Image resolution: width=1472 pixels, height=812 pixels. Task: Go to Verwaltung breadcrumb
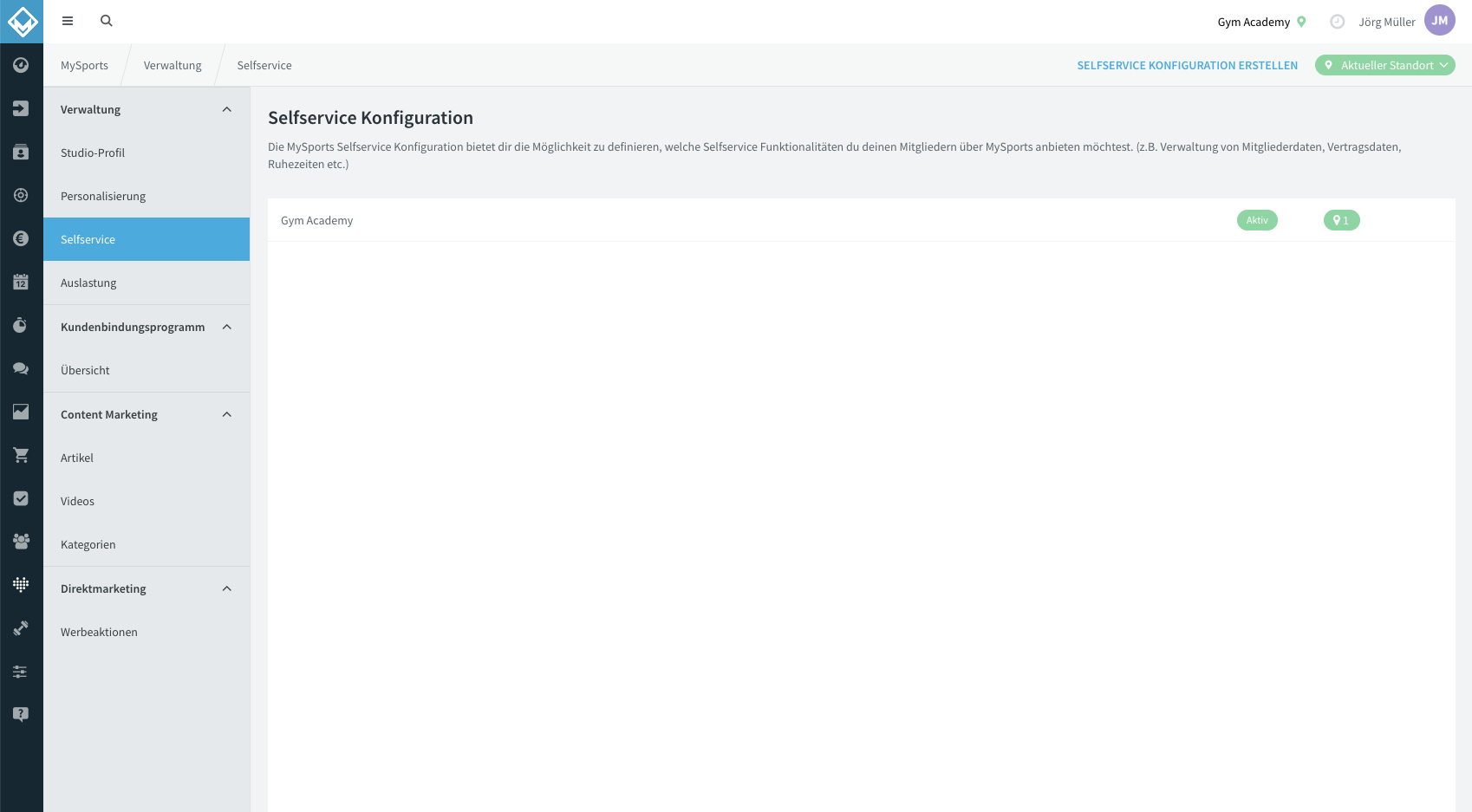tap(173, 65)
